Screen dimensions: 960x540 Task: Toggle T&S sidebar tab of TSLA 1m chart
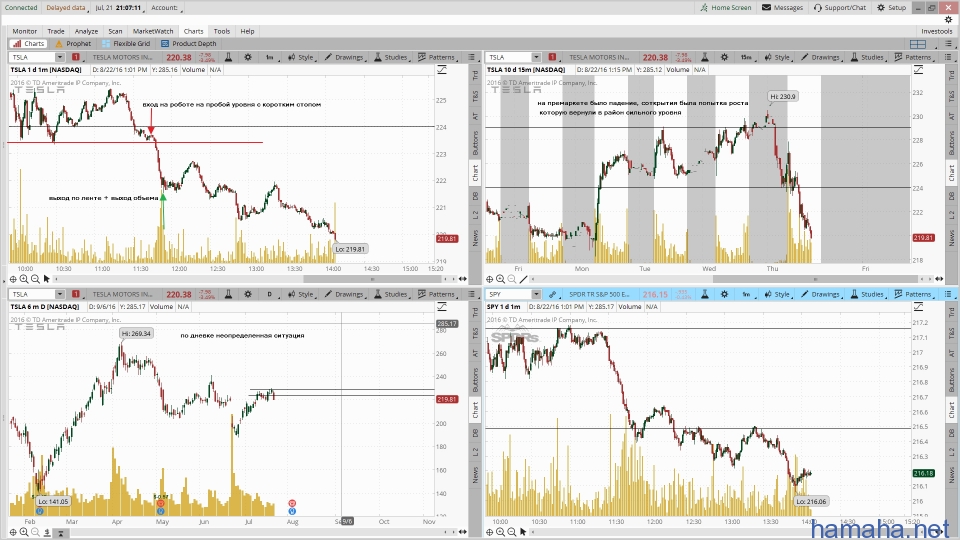point(475,96)
